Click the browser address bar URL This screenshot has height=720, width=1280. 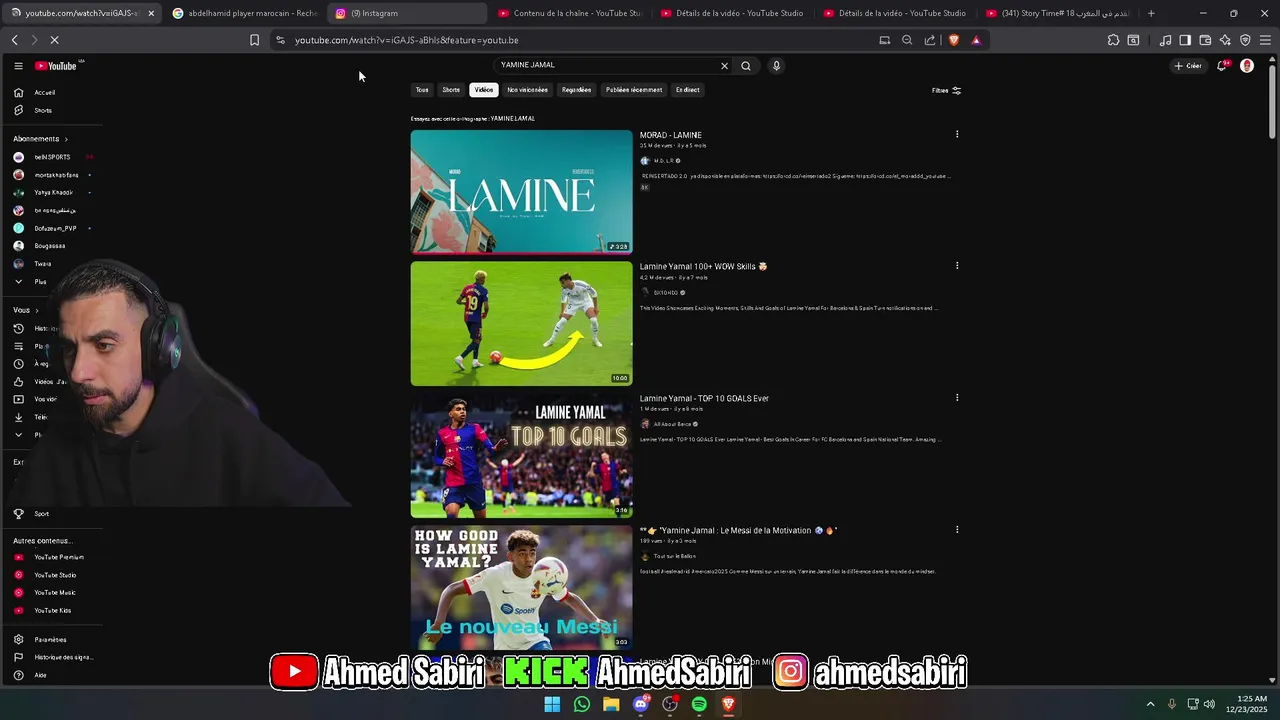point(406,40)
